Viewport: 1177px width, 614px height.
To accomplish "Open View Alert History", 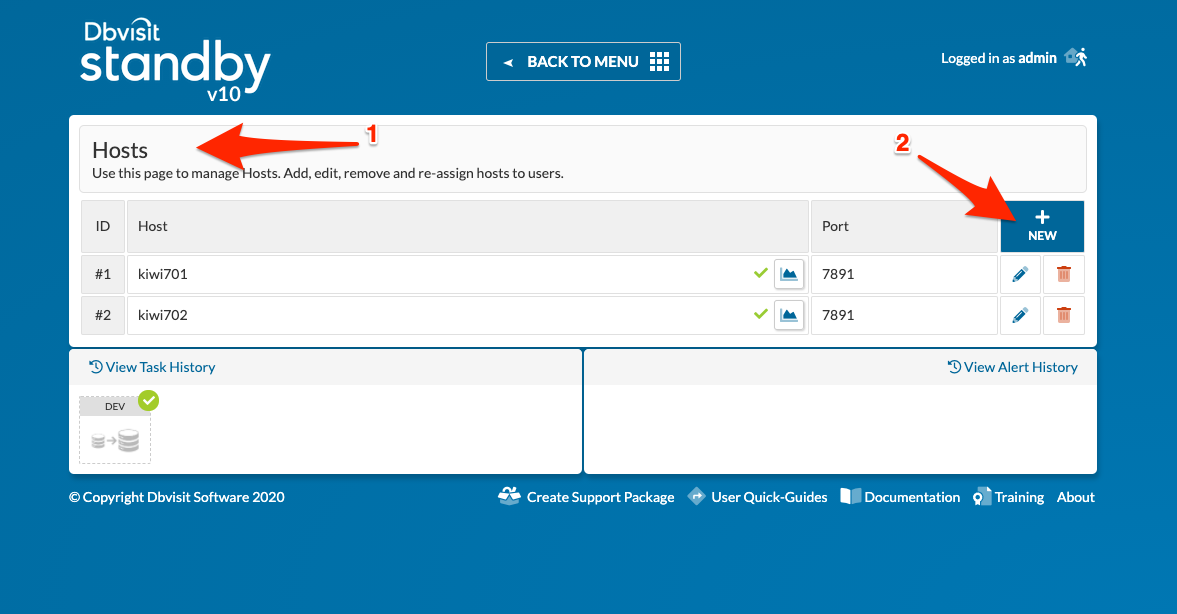I will (x=1013, y=367).
